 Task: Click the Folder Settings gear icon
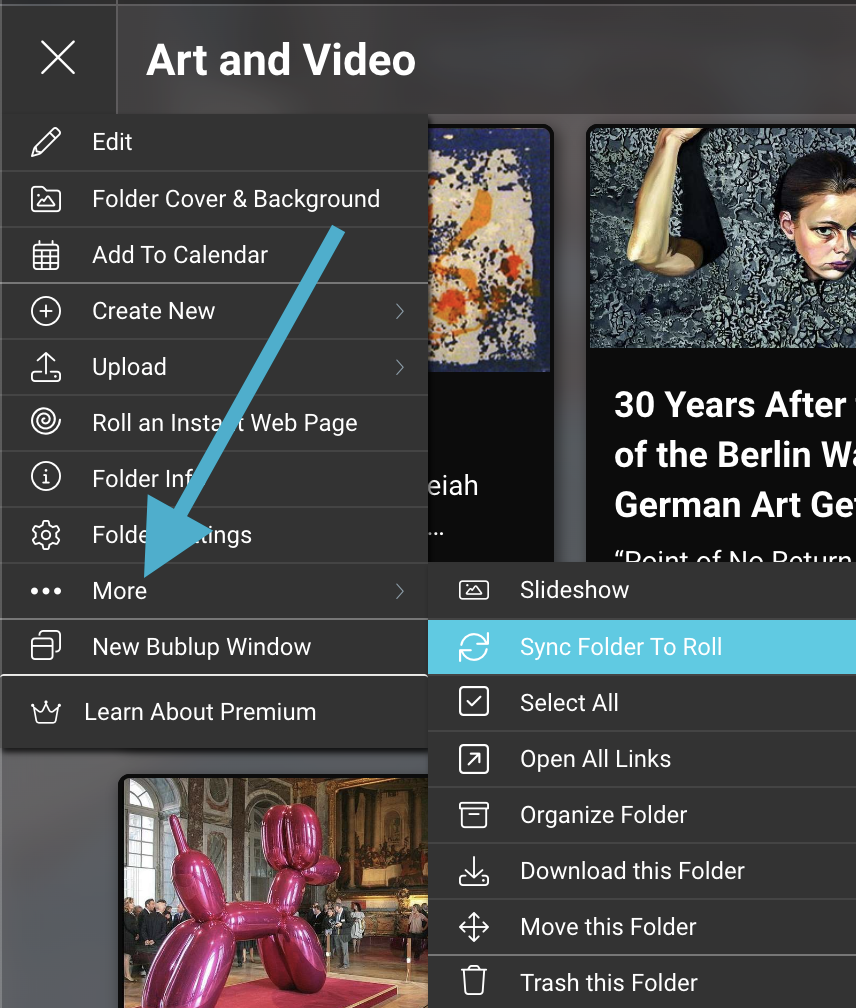(46, 535)
